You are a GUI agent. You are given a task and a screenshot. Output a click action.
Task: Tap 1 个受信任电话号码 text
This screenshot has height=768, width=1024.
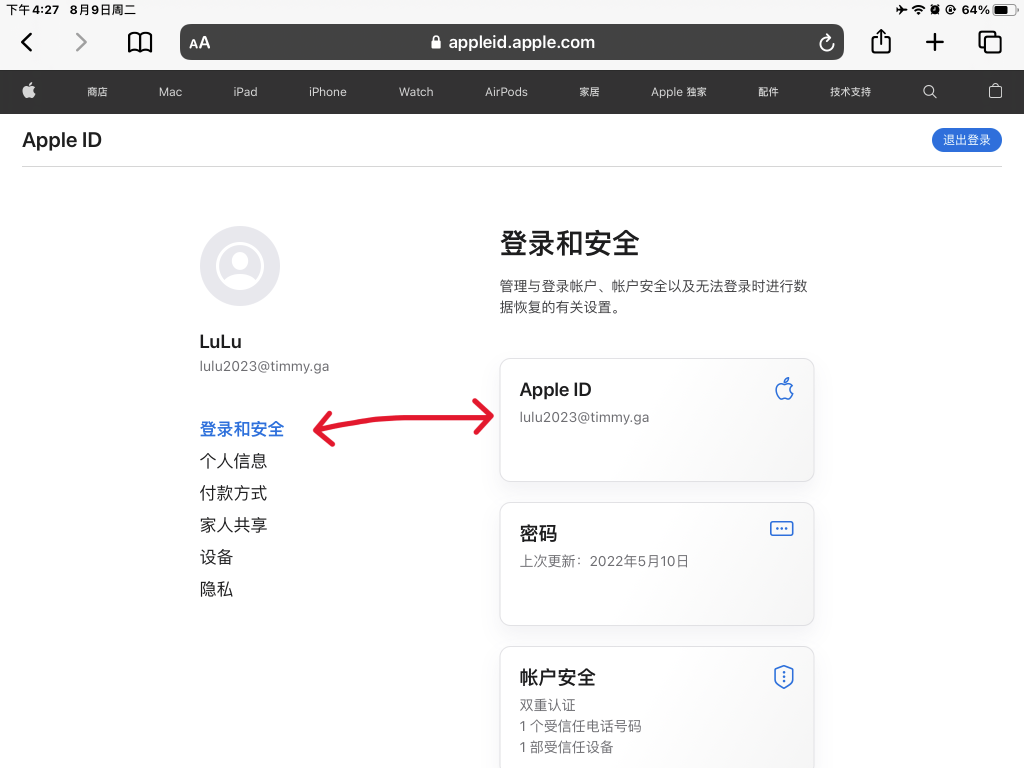(x=581, y=726)
